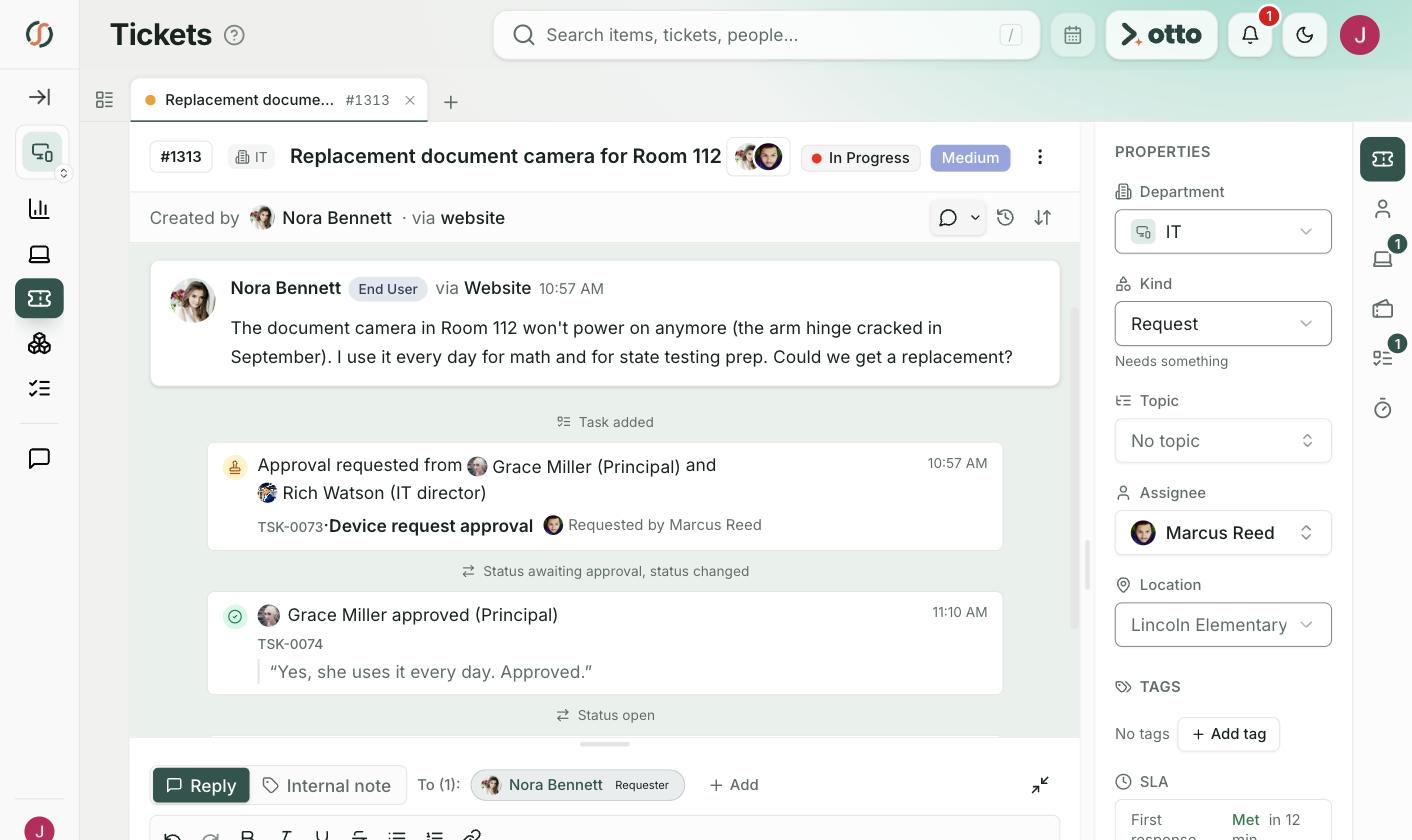The height and width of the screenshot is (840, 1412).
Task: Open the Department IT dropdown
Action: tap(1223, 232)
